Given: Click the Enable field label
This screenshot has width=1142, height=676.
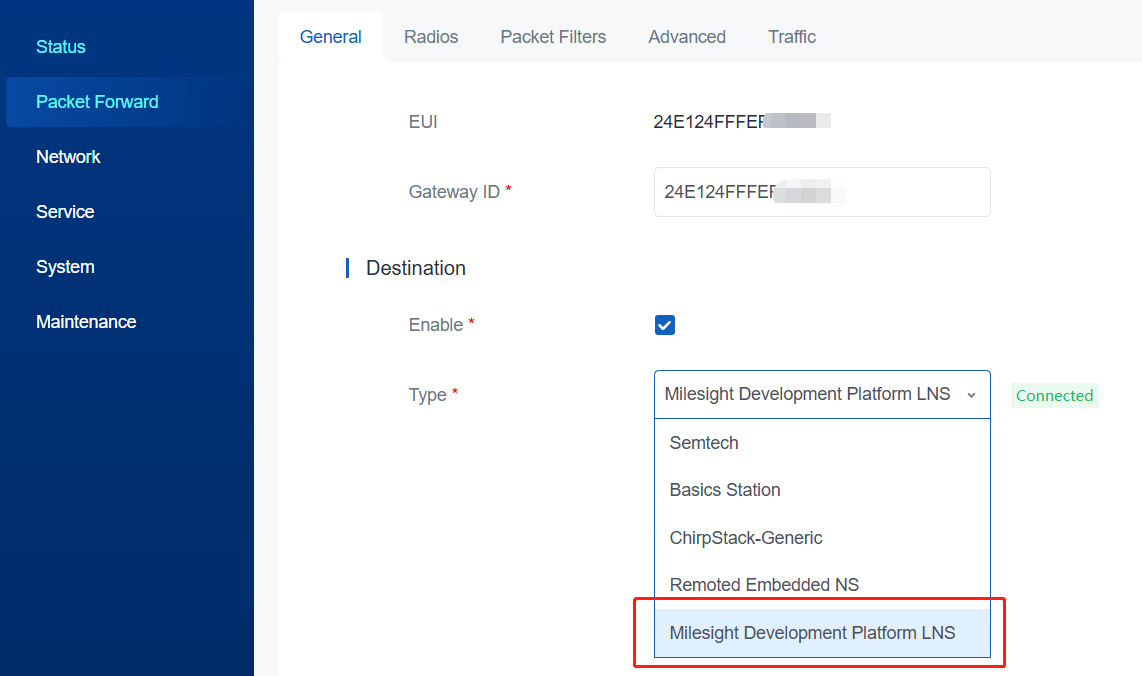Looking at the screenshot, I should click(436, 325).
